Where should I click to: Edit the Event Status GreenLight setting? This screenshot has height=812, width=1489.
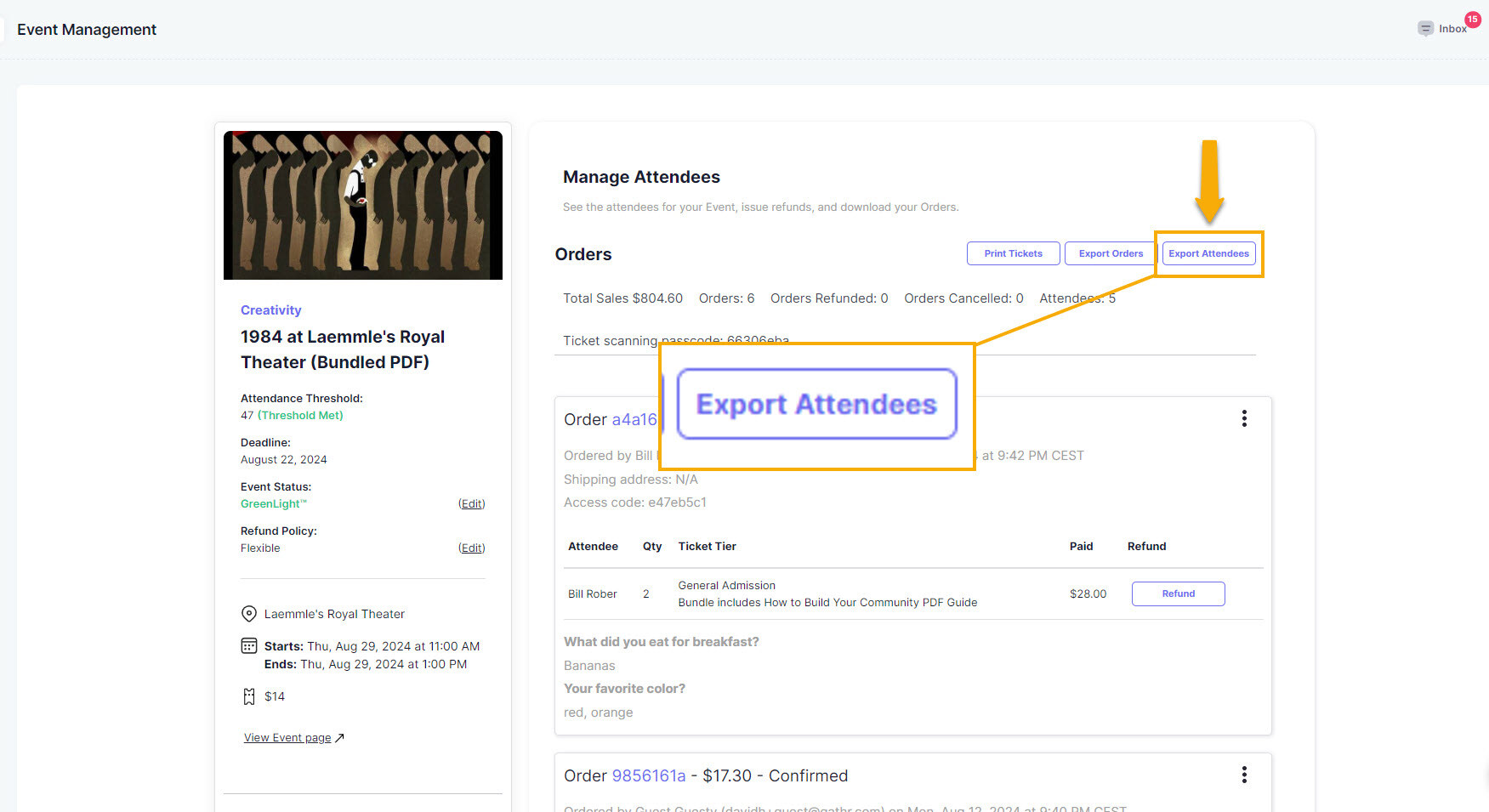(x=471, y=504)
